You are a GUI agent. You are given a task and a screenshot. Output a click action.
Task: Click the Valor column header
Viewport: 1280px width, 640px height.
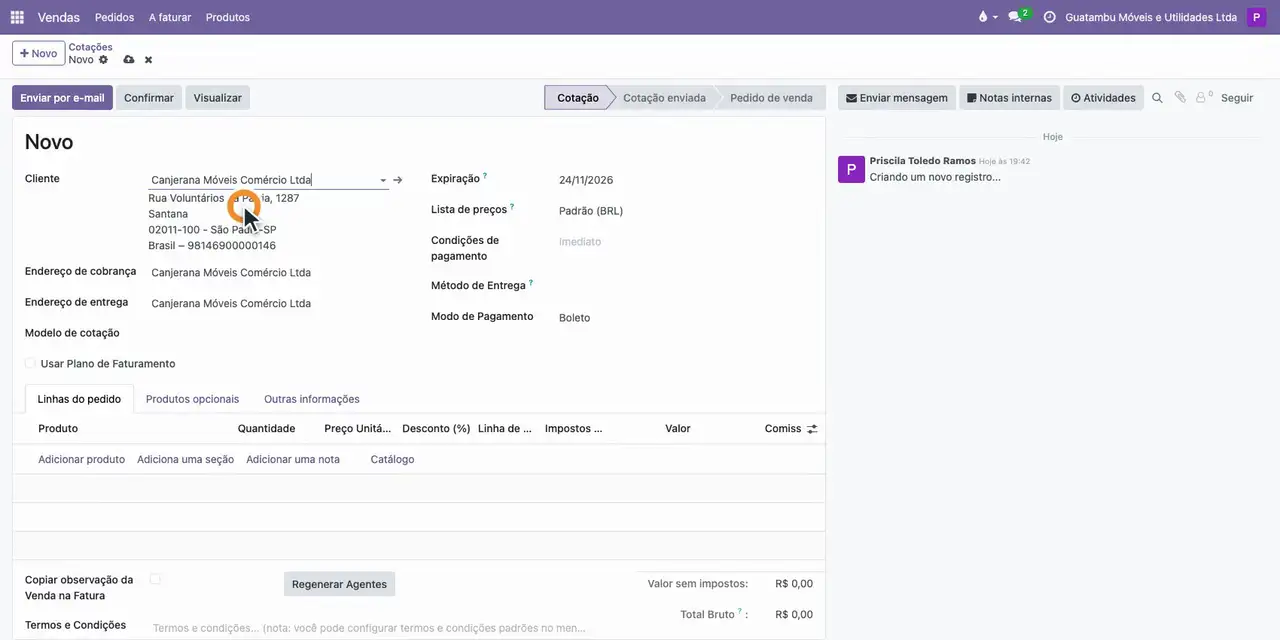pos(678,429)
